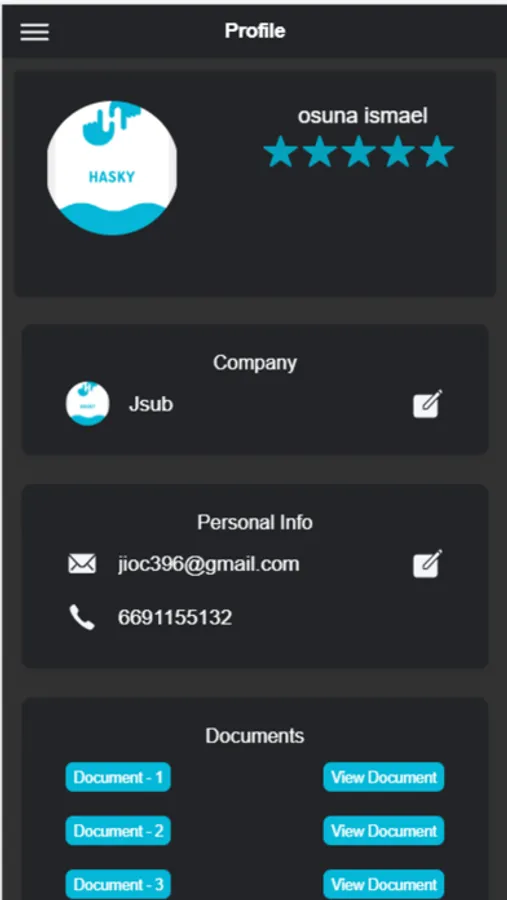Click the third rating star

pyautogui.click(x=359, y=152)
